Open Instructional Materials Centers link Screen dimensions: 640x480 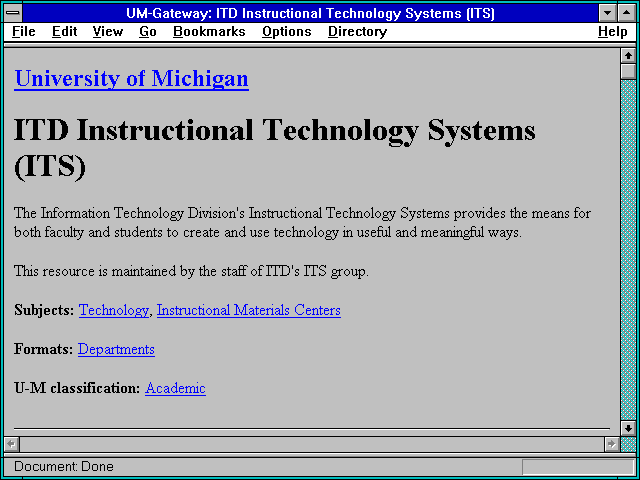(x=249, y=310)
